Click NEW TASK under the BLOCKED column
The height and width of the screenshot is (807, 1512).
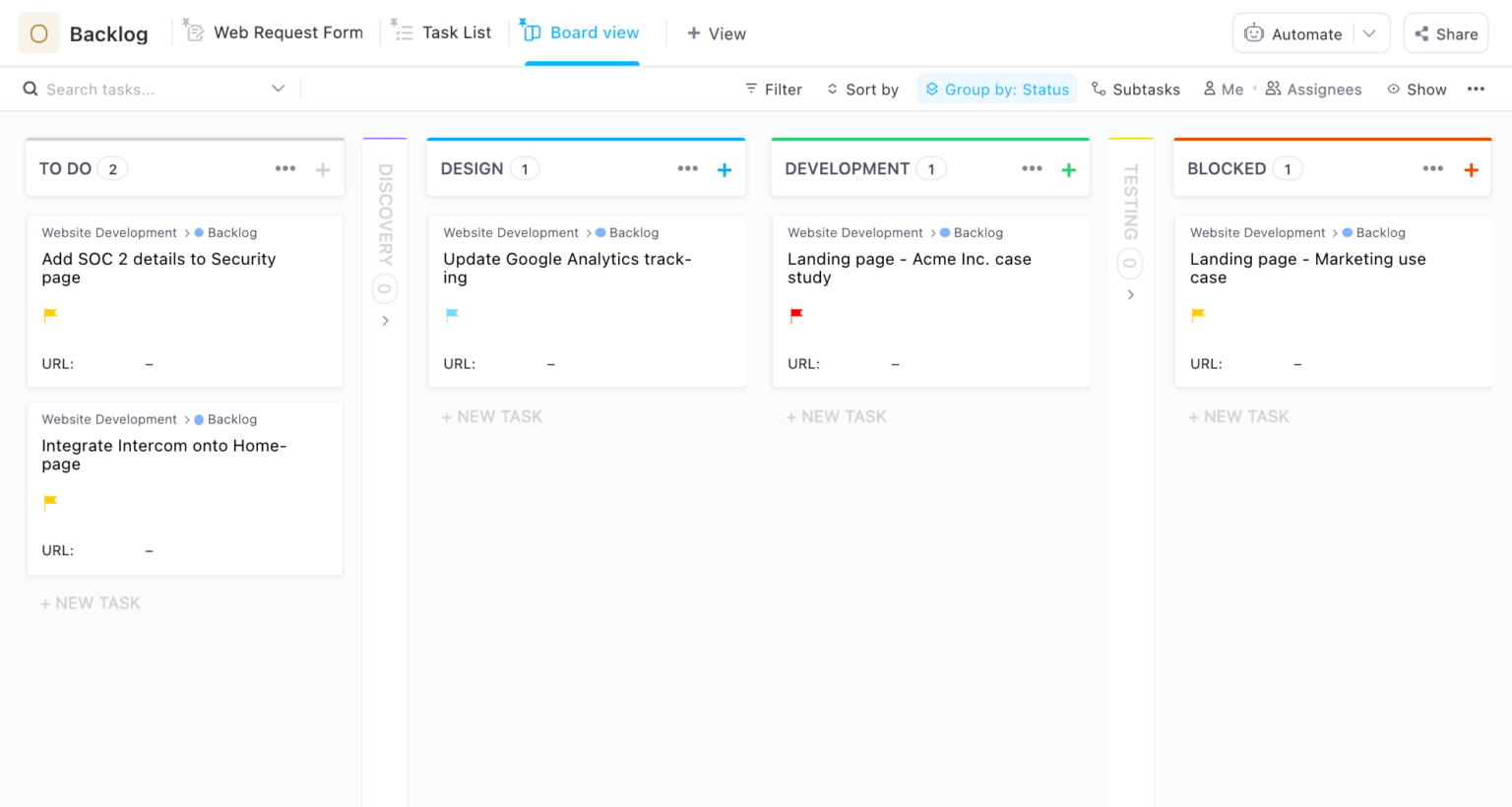click(x=1238, y=415)
